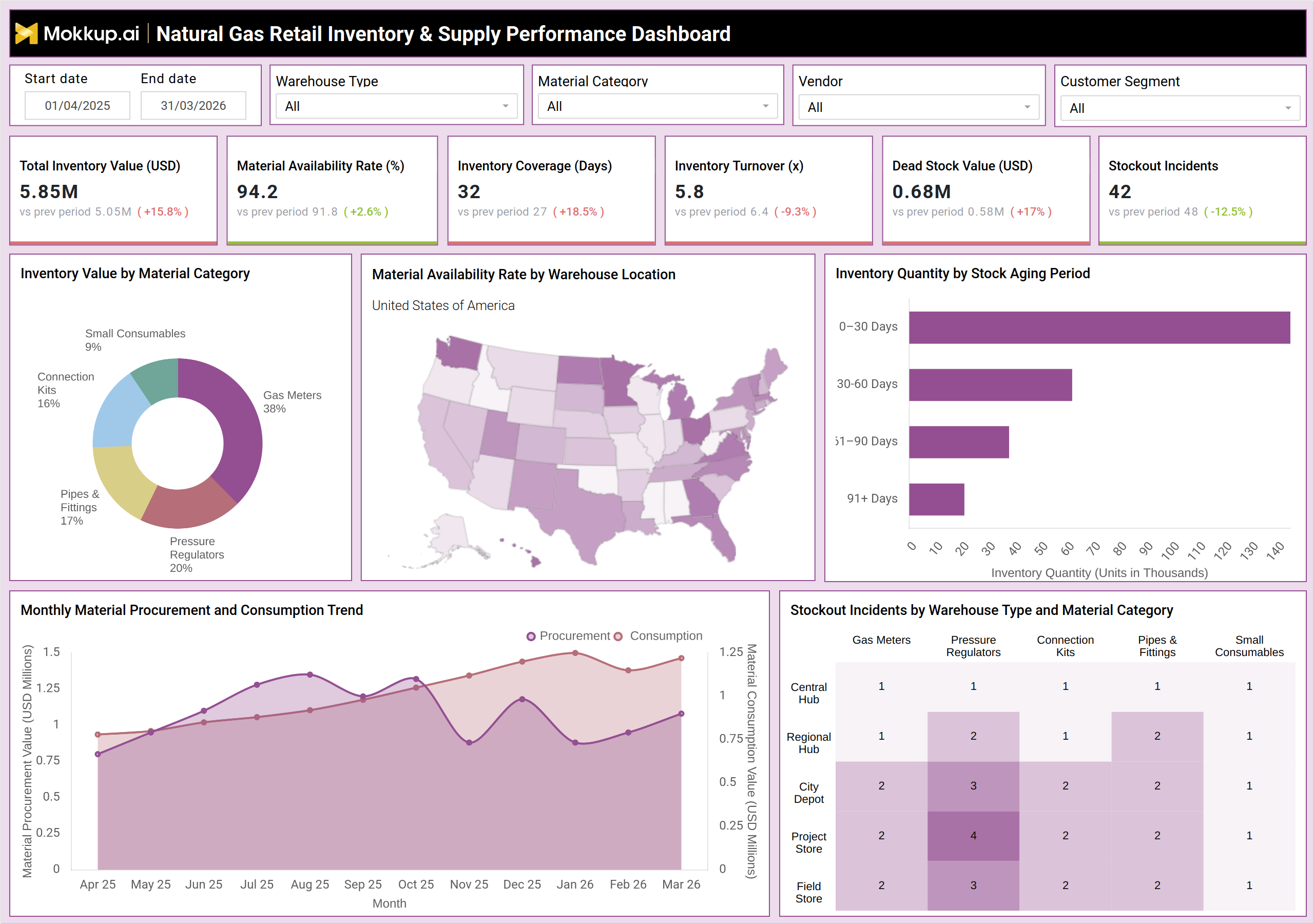Click the +15.8% change indicator
This screenshot has height=924, width=1314.
coord(163,212)
